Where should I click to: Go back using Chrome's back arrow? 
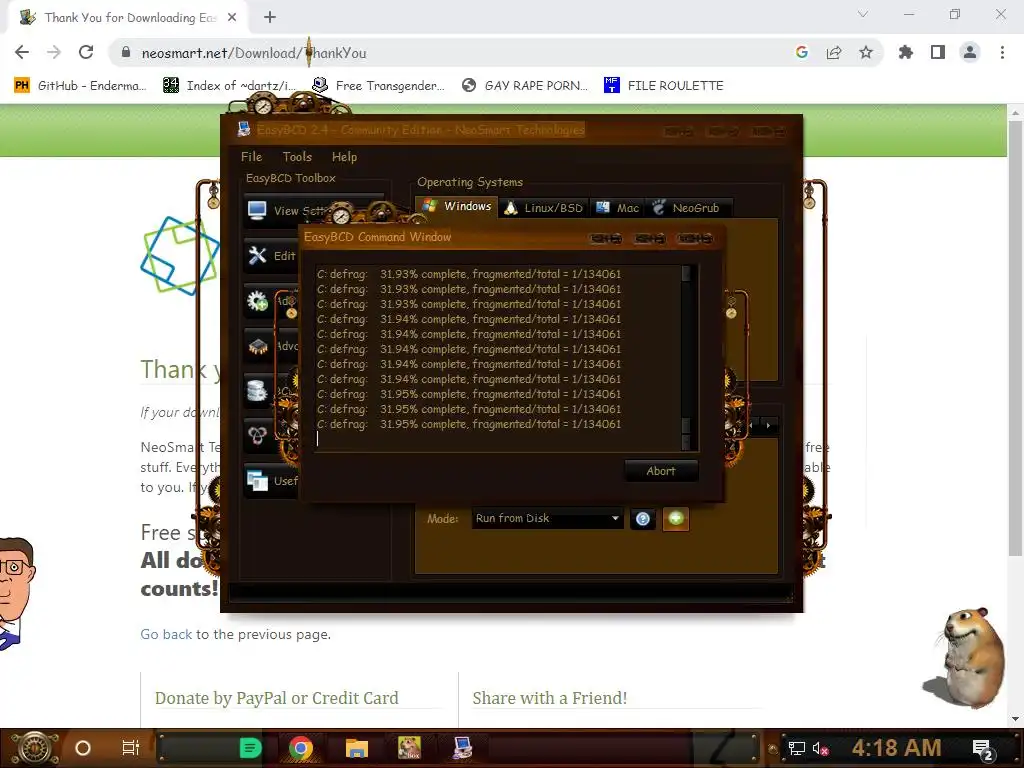pyautogui.click(x=22, y=52)
